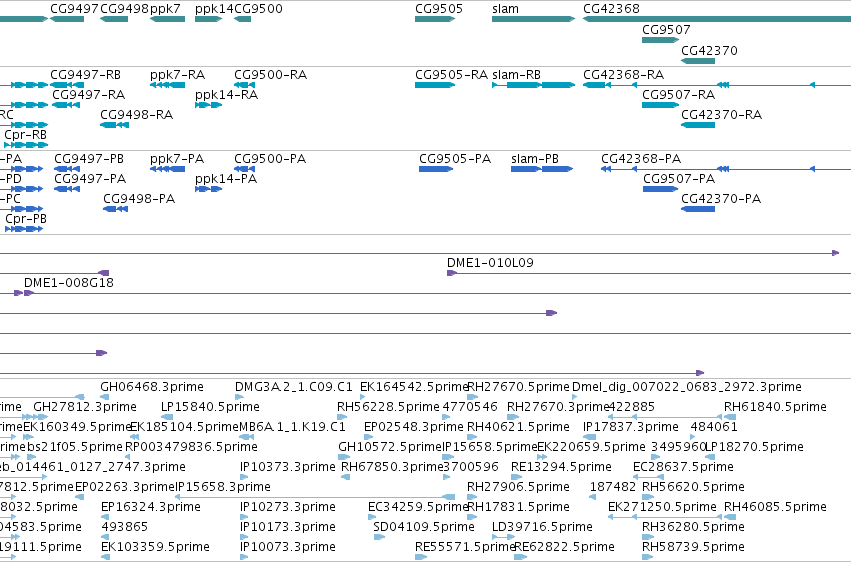Select the LP18270.5prime label

point(754,447)
